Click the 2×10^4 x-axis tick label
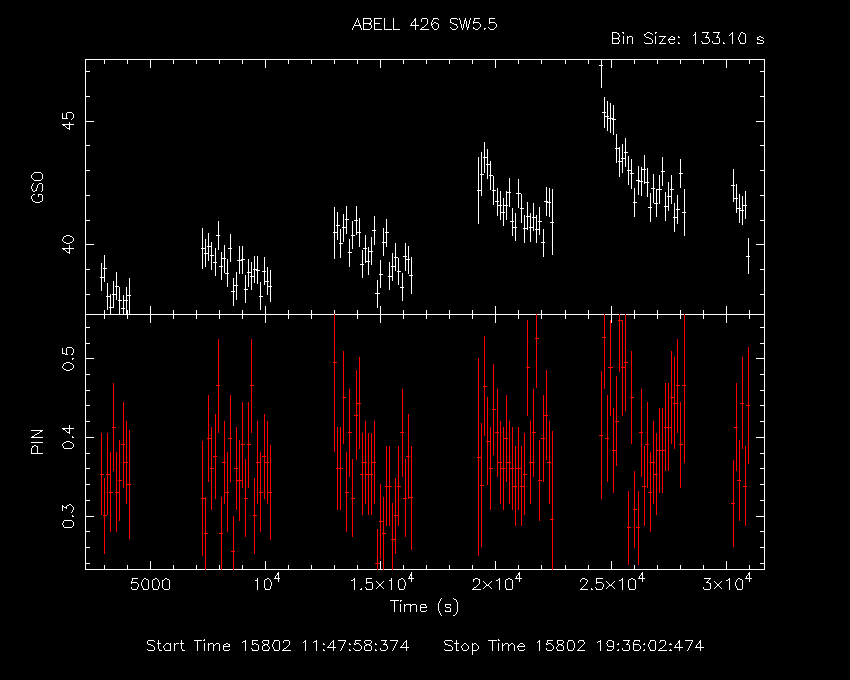Image resolution: width=850 pixels, height=680 pixels. point(497,583)
